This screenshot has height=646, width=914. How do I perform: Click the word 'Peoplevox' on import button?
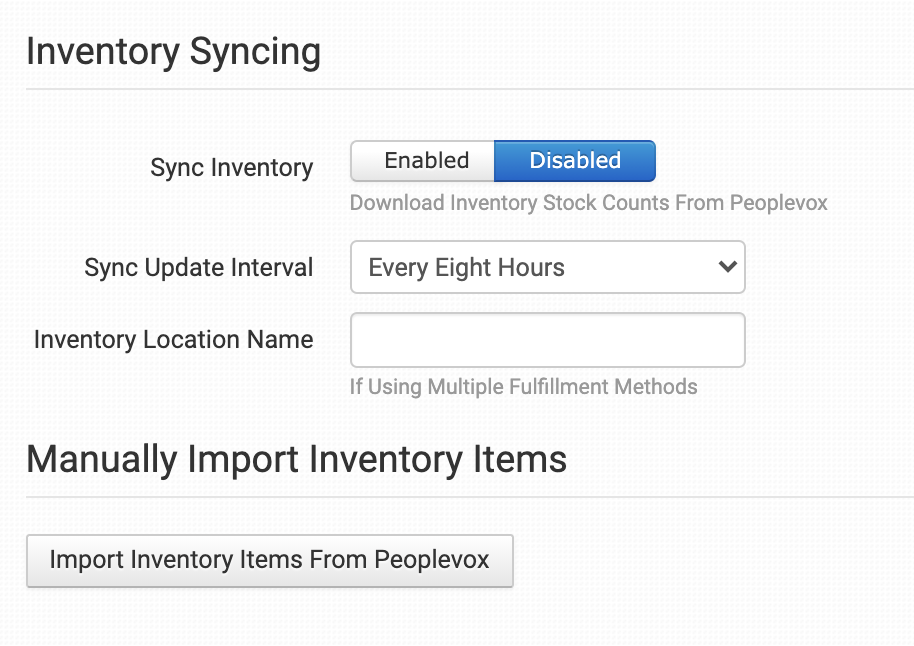pos(432,559)
